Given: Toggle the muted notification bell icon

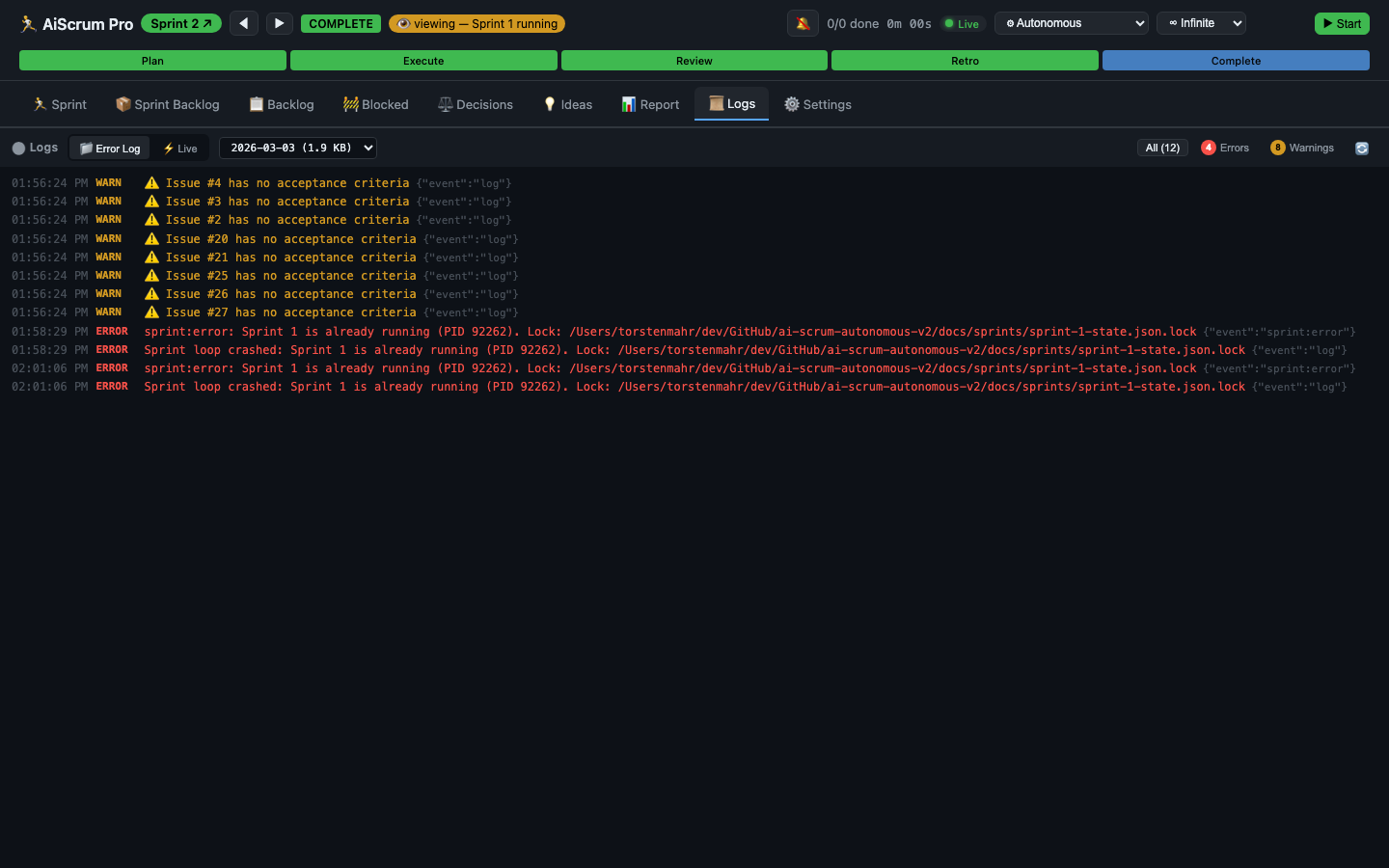Looking at the screenshot, I should coord(803,23).
